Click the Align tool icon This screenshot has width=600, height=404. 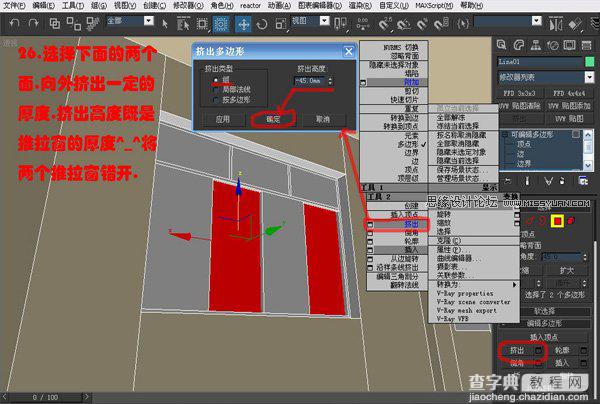click(574, 25)
